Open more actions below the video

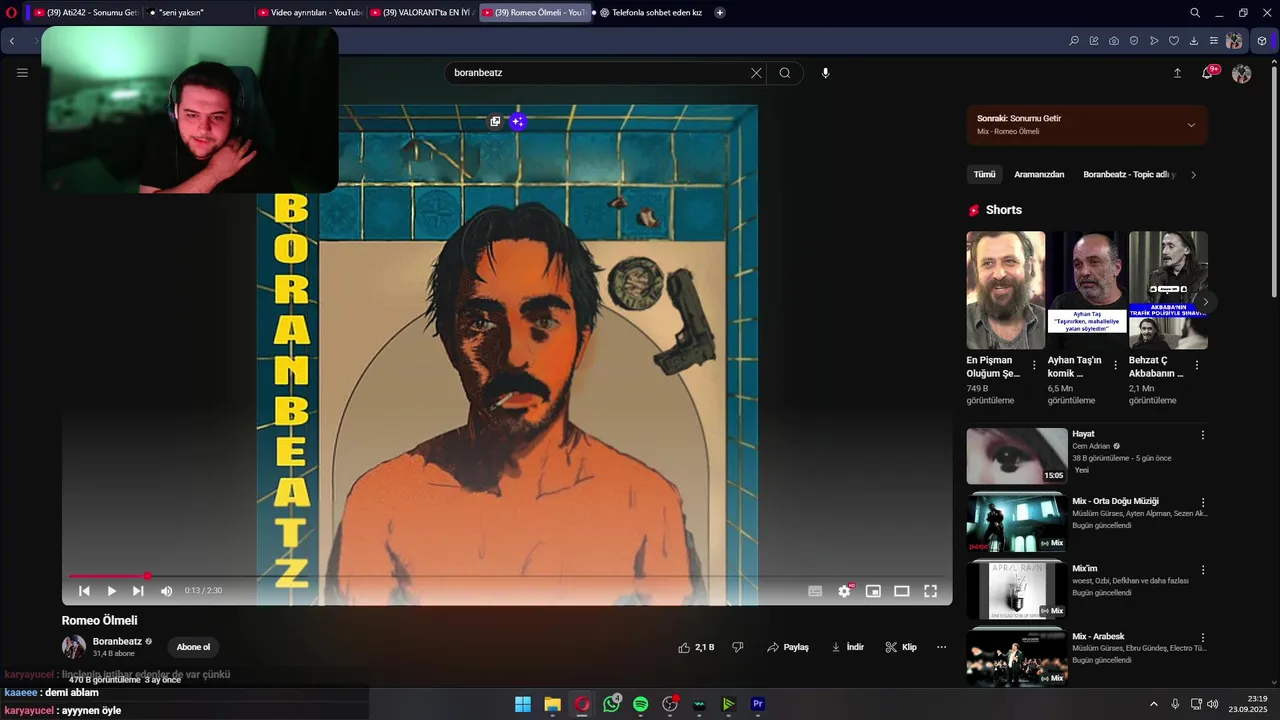click(941, 647)
